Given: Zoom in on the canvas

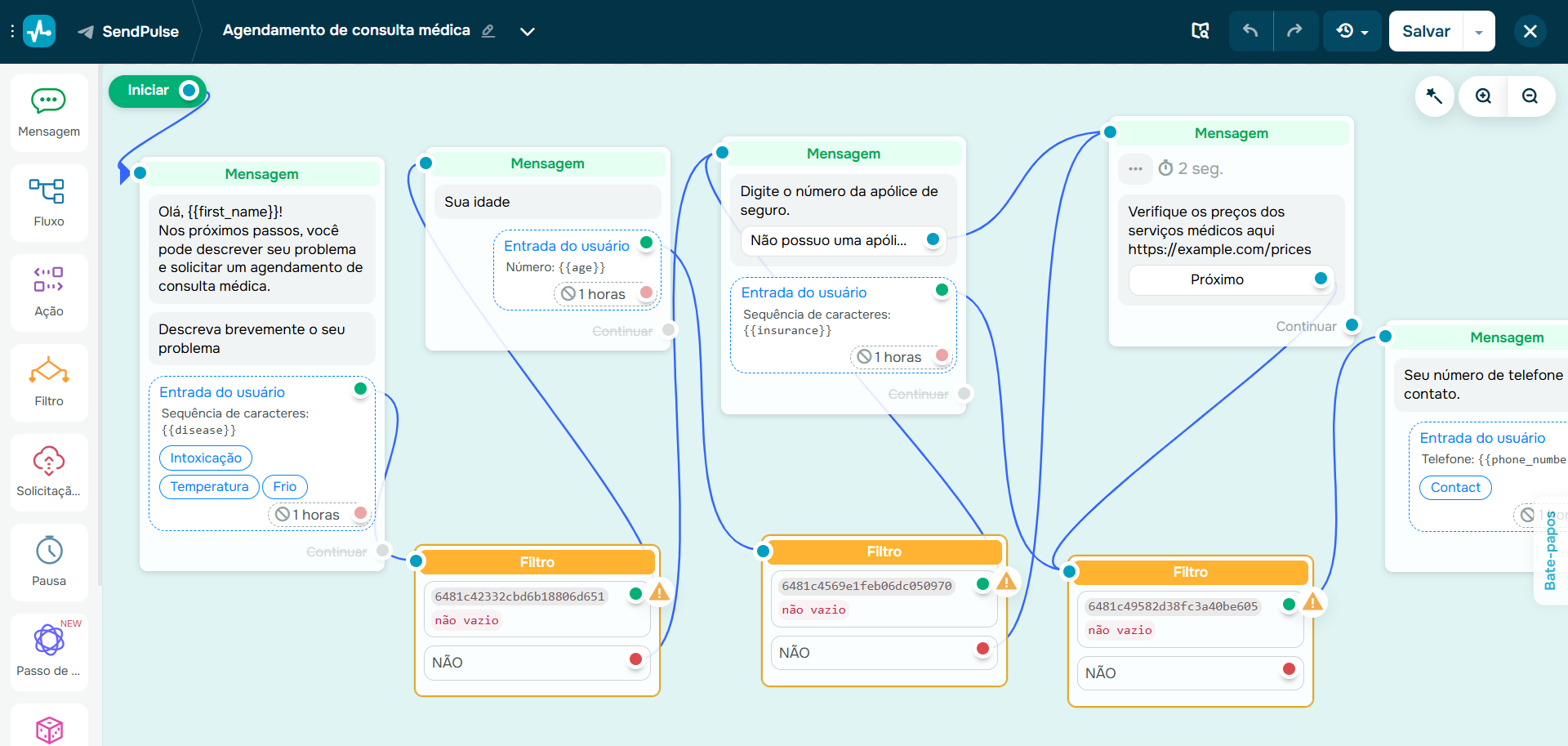Looking at the screenshot, I should pos(1484,96).
